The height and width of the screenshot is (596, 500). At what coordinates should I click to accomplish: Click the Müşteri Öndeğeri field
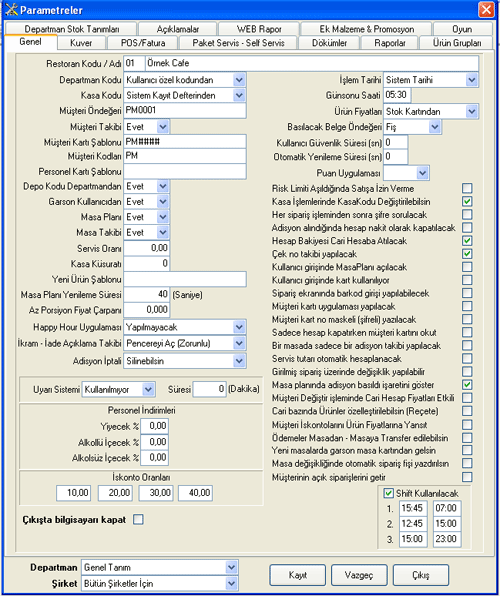pyautogui.click(x=185, y=111)
